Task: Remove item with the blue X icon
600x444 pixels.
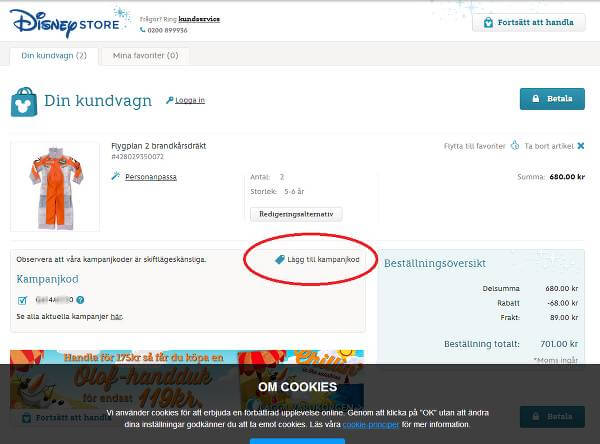Action: [580, 146]
